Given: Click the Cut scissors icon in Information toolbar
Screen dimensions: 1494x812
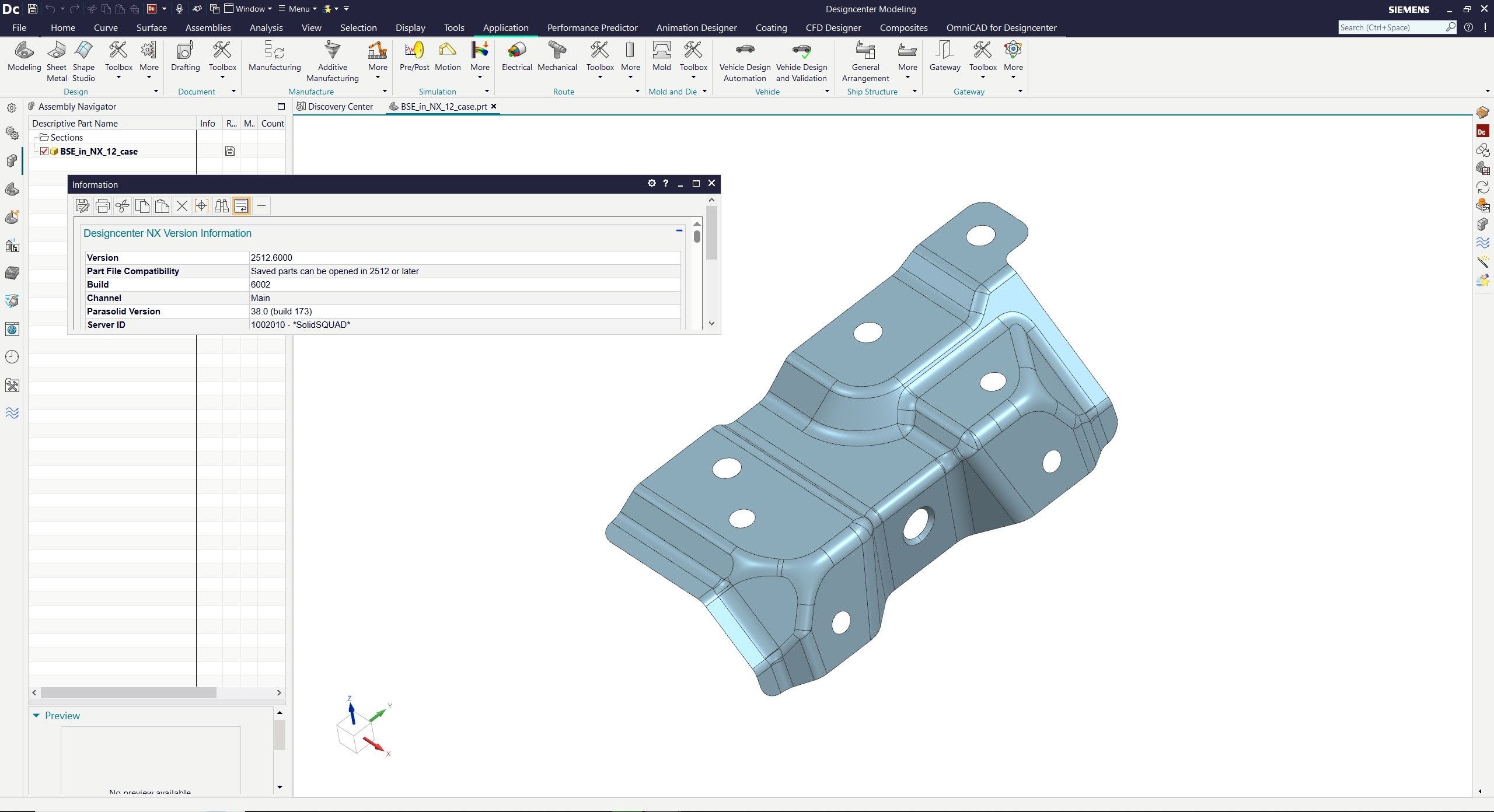Looking at the screenshot, I should (x=122, y=206).
